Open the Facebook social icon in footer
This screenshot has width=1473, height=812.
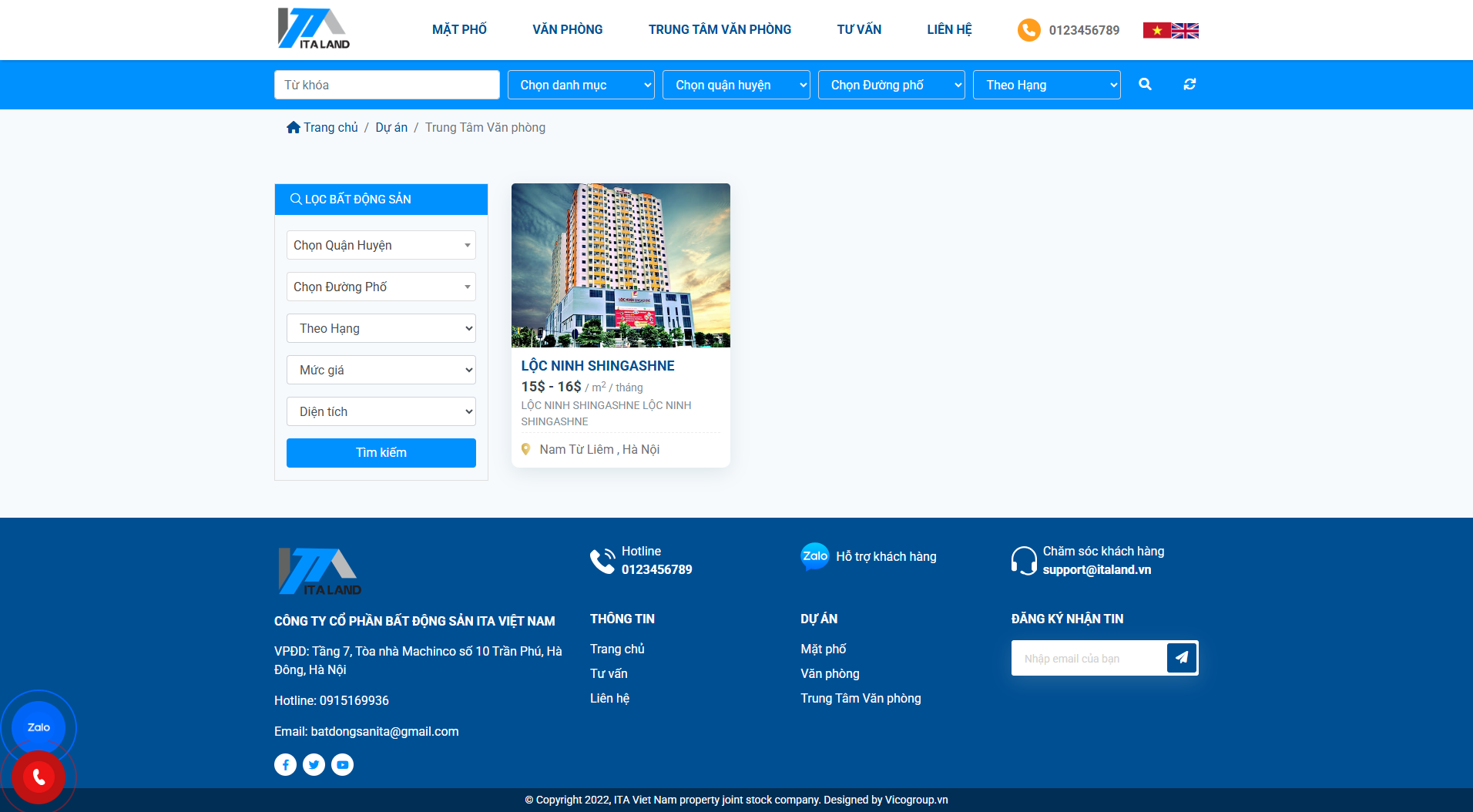(285, 764)
